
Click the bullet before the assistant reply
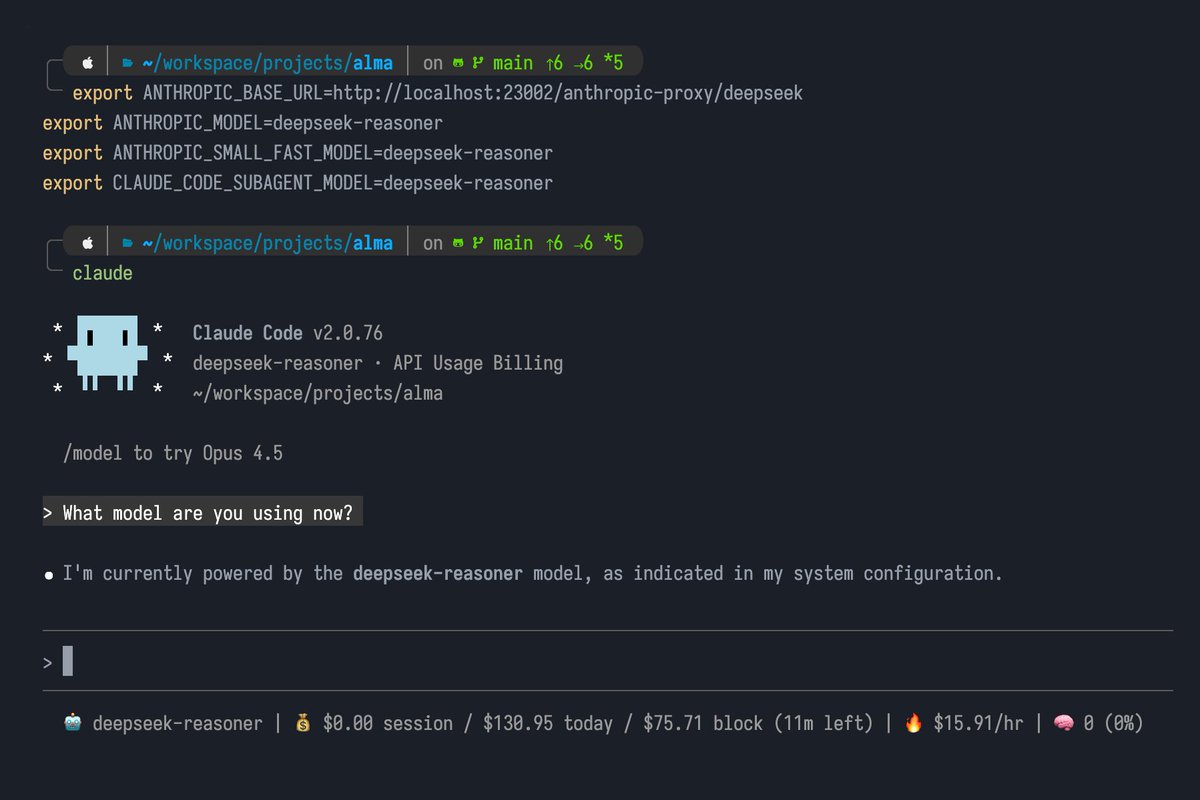point(47,575)
